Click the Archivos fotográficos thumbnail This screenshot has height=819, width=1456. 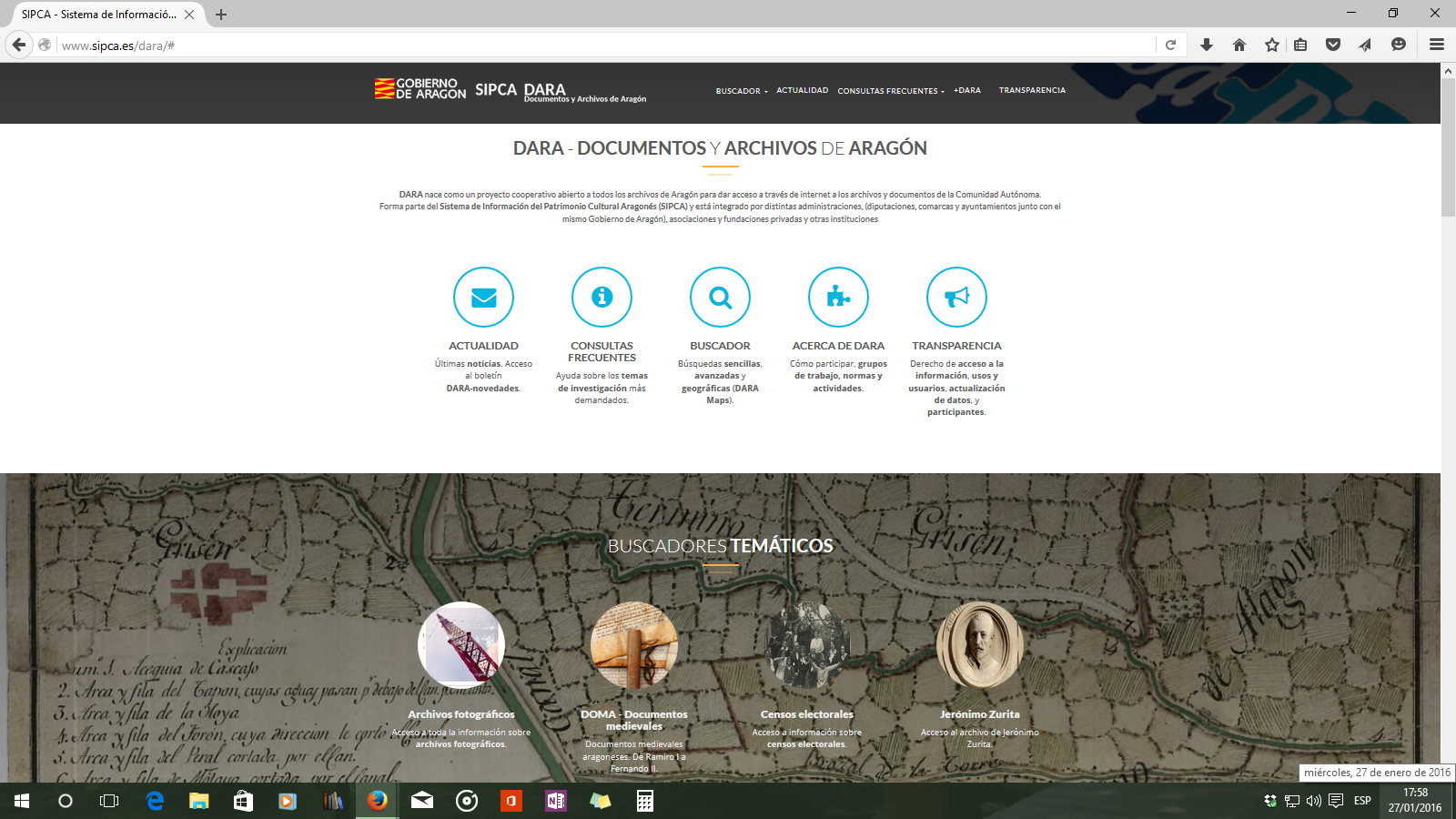click(461, 645)
